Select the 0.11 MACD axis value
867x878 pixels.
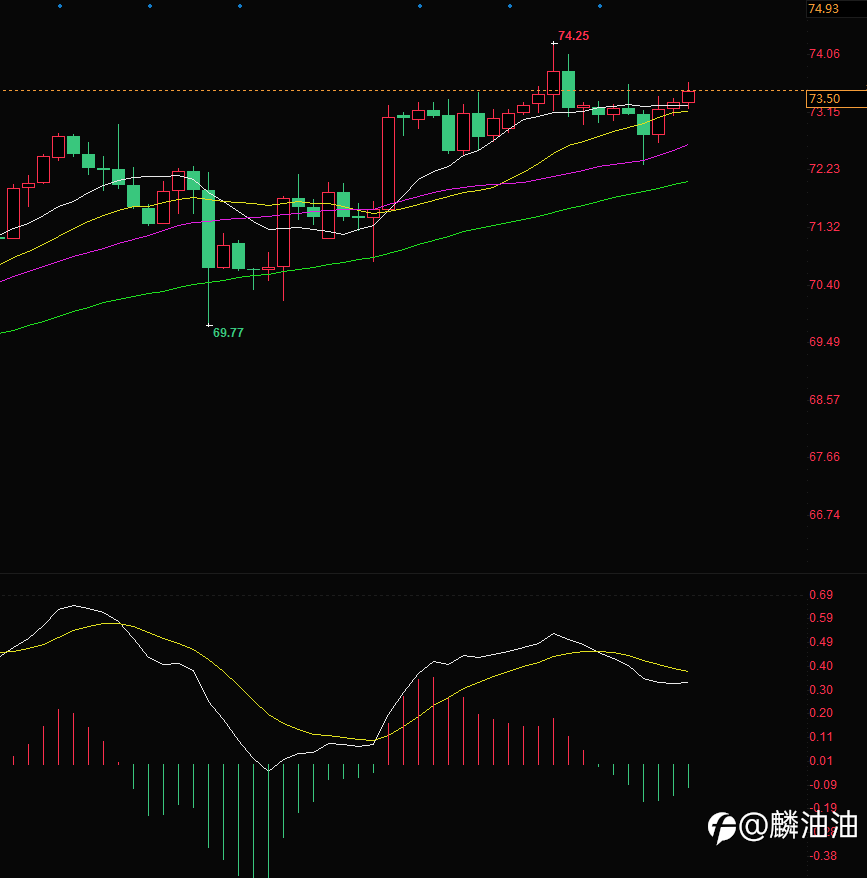[x=821, y=737]
